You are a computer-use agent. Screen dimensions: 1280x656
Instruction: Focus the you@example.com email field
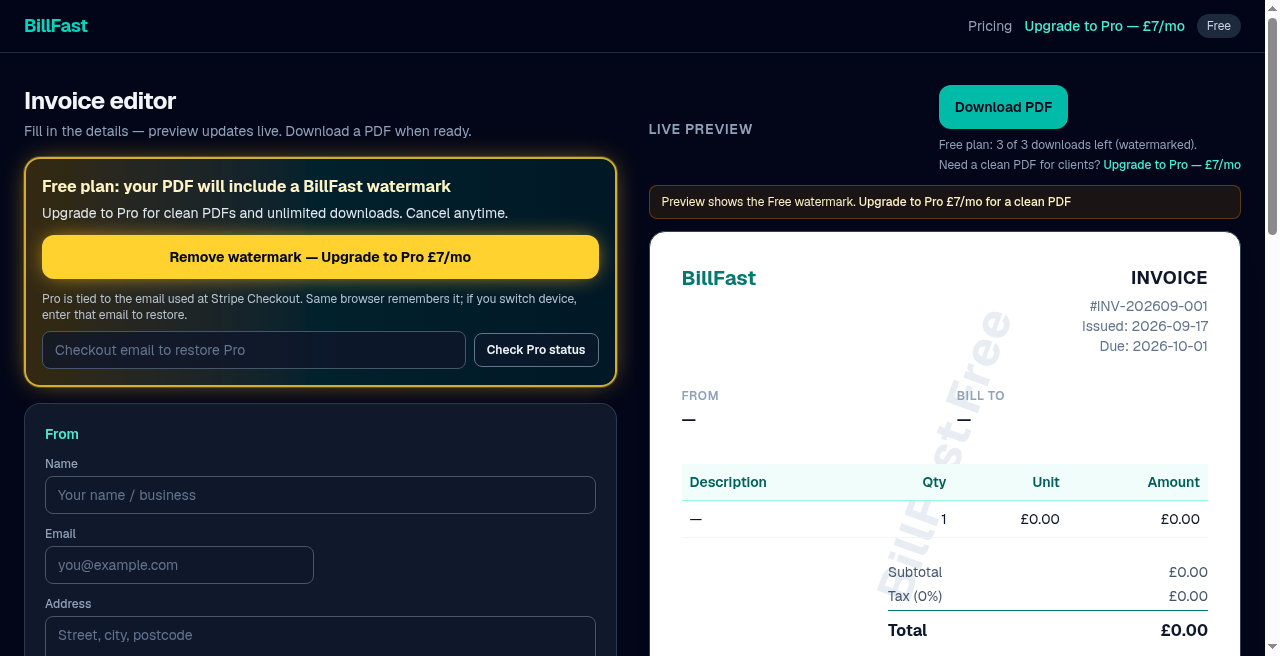pyautogui.click(x=179, y=565)
